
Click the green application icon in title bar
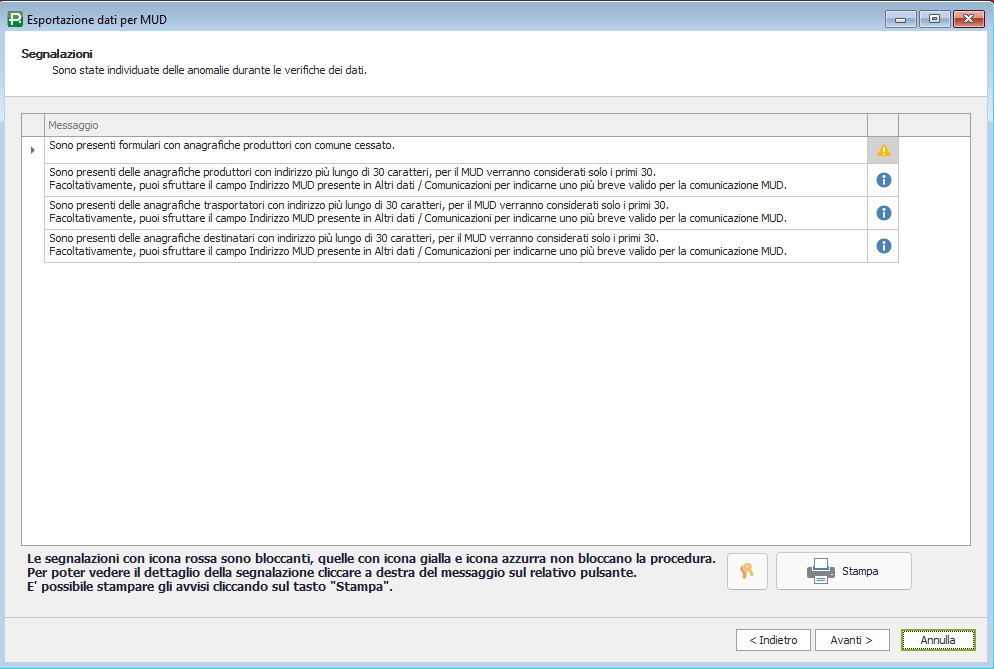click(15, 19)
